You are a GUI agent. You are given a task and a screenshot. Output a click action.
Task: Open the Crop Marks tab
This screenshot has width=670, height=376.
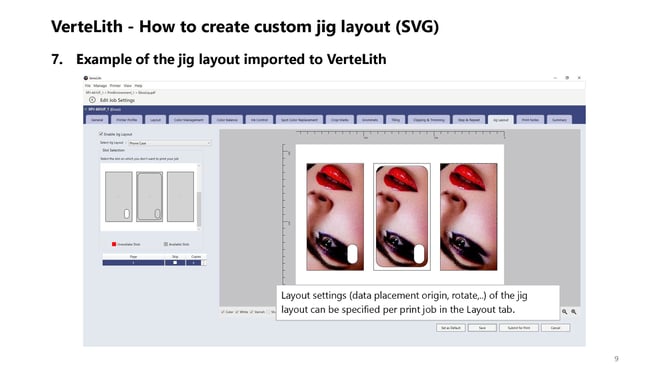(x=340, y=120)
